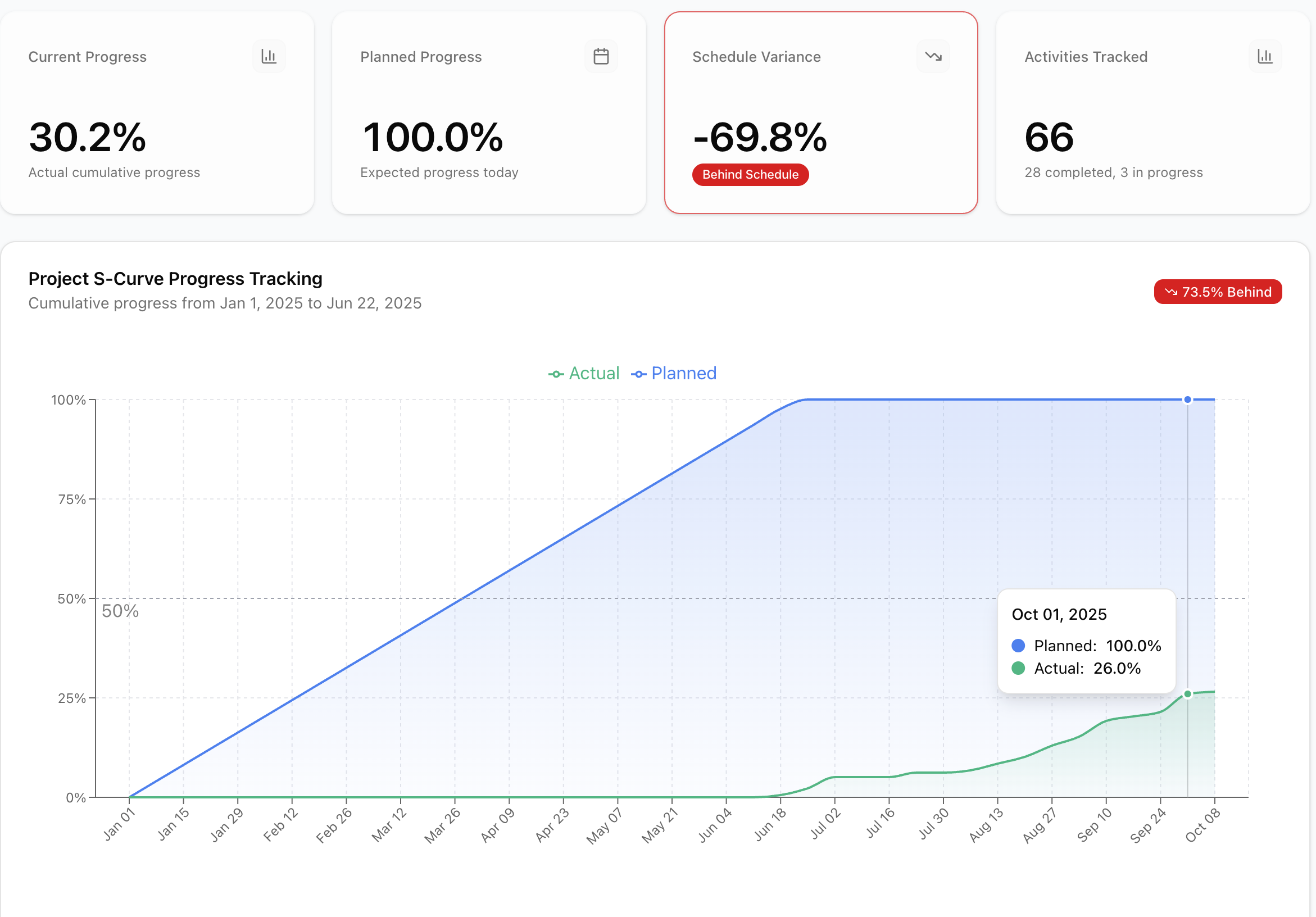Click the 30.2% Current Progress value

pos(88,138)
